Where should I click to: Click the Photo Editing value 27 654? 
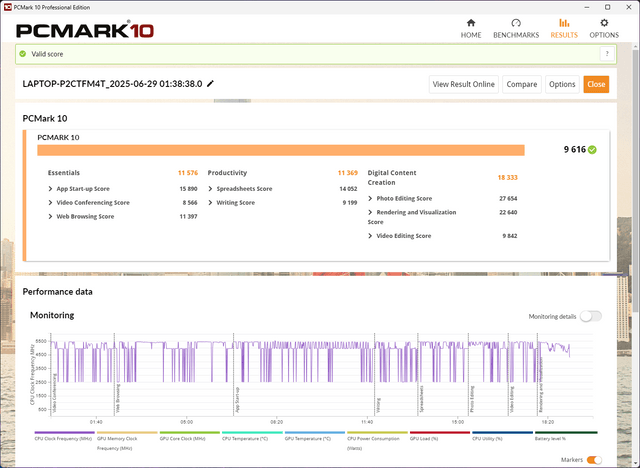[x=508, y=198]
